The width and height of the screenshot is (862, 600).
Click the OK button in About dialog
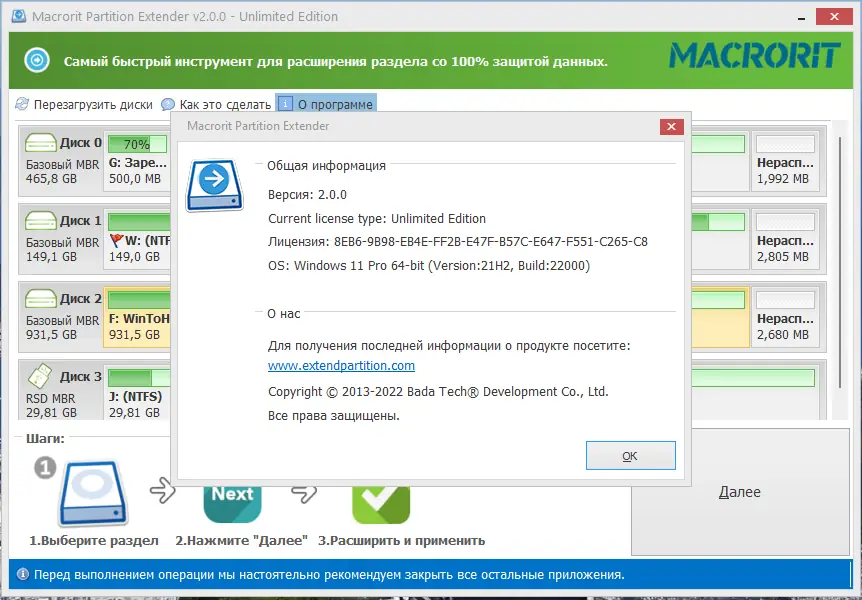[x=631, y=455]
